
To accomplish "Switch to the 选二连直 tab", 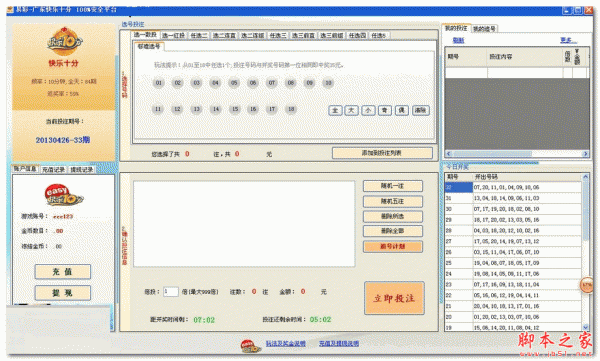I will tap(224, 36).
